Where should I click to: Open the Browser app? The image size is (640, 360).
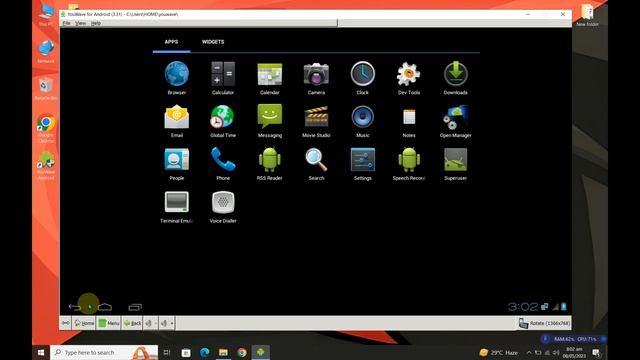[177, 78]
